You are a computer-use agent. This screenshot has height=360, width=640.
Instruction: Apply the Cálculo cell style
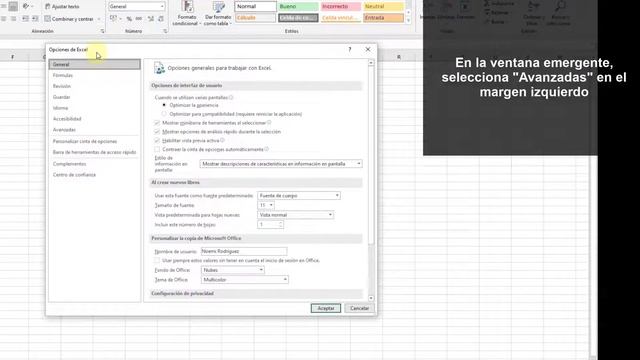[256, 18]
